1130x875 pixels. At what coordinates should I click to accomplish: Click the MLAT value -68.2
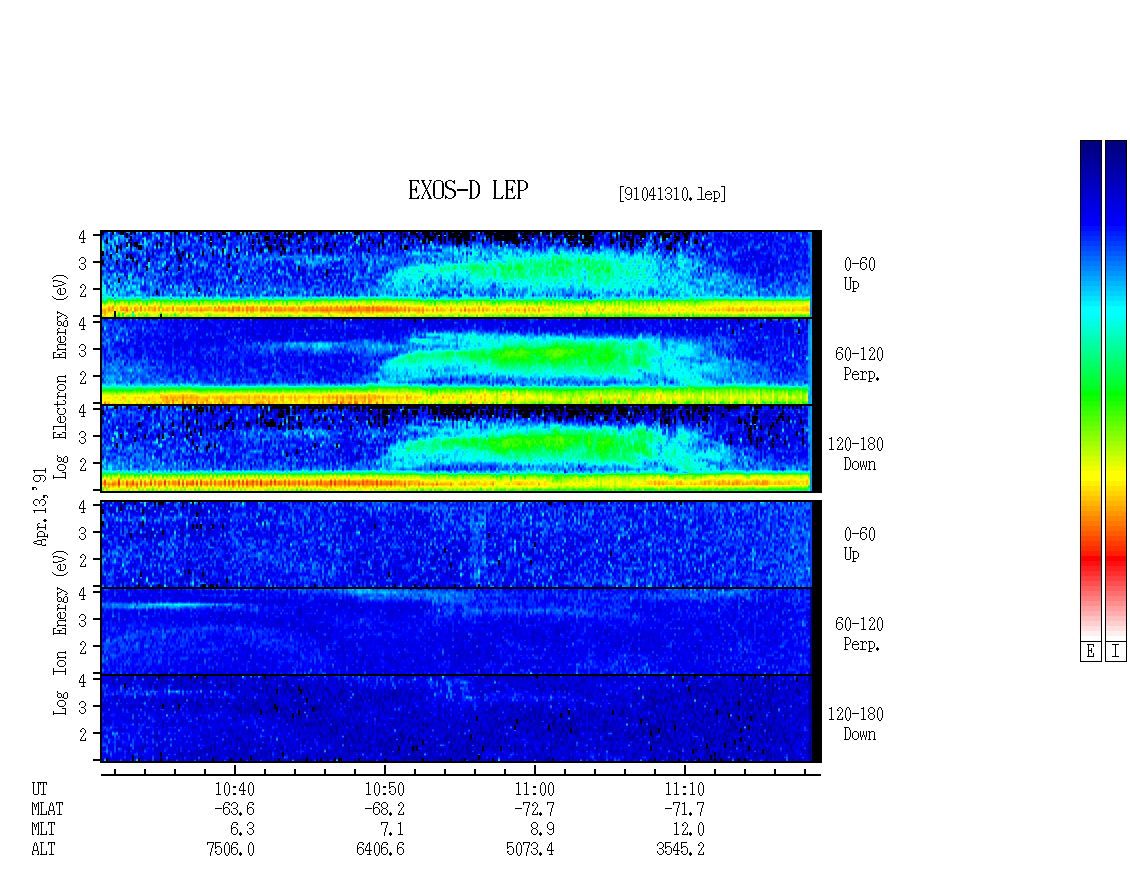click(x=384, y=809)
